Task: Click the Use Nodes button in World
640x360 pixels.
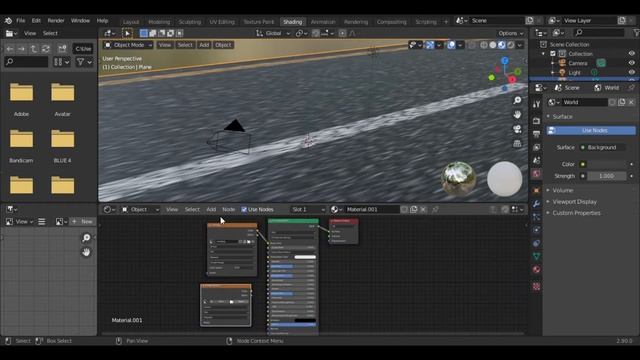Action: click(591, 130)
